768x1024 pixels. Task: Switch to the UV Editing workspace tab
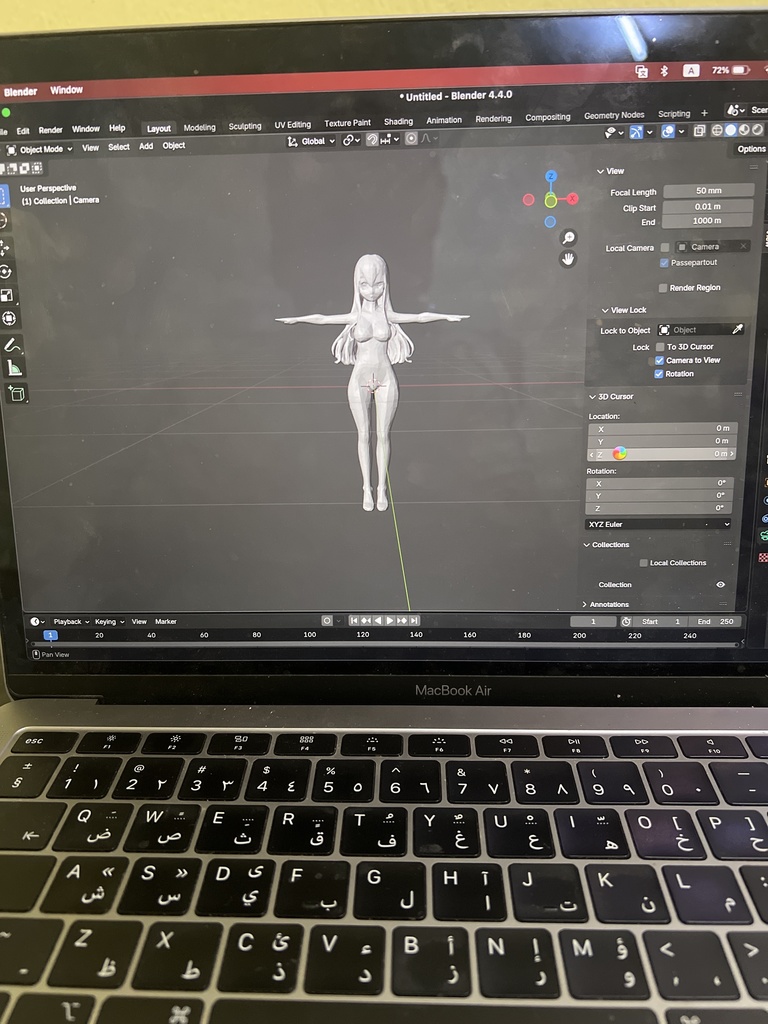point(293,124)
